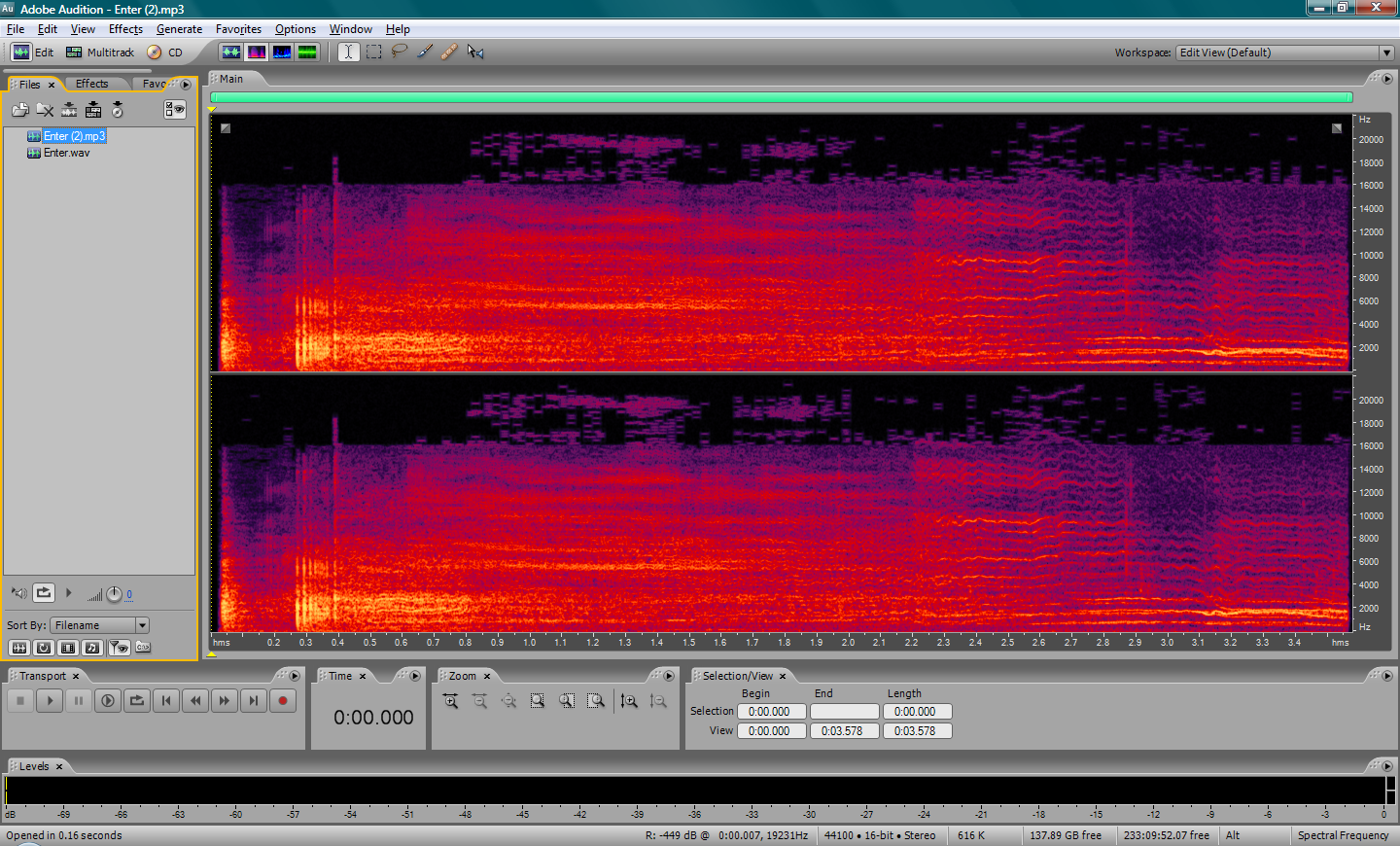
Task: Click Play button in Transport
Action: (x=50, y=700)
